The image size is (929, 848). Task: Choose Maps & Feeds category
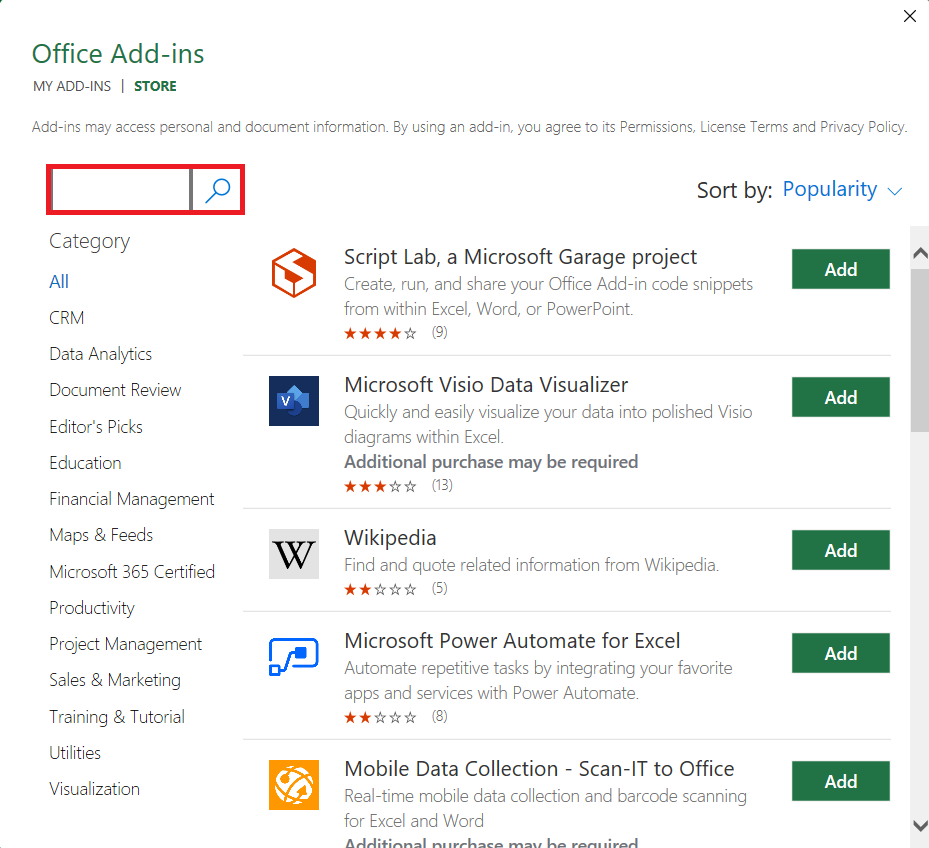click(101, 535)
